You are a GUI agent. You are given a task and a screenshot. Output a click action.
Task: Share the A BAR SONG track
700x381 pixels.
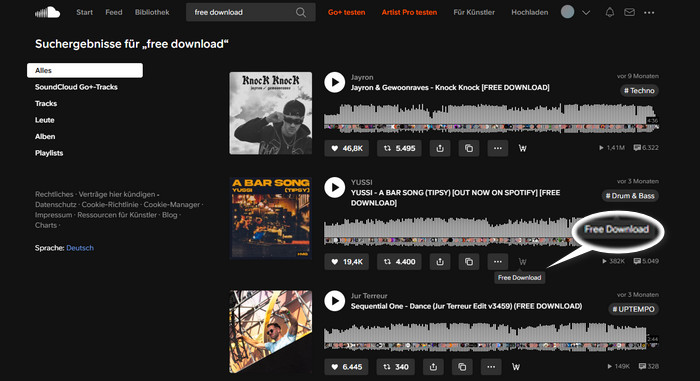click(440, 262)
